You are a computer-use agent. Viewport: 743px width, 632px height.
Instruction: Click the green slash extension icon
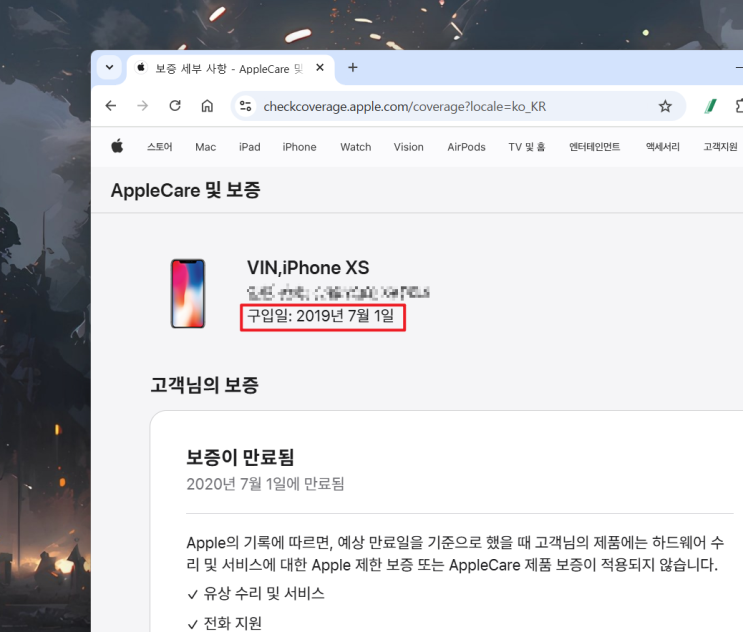(x=710, y=106)
